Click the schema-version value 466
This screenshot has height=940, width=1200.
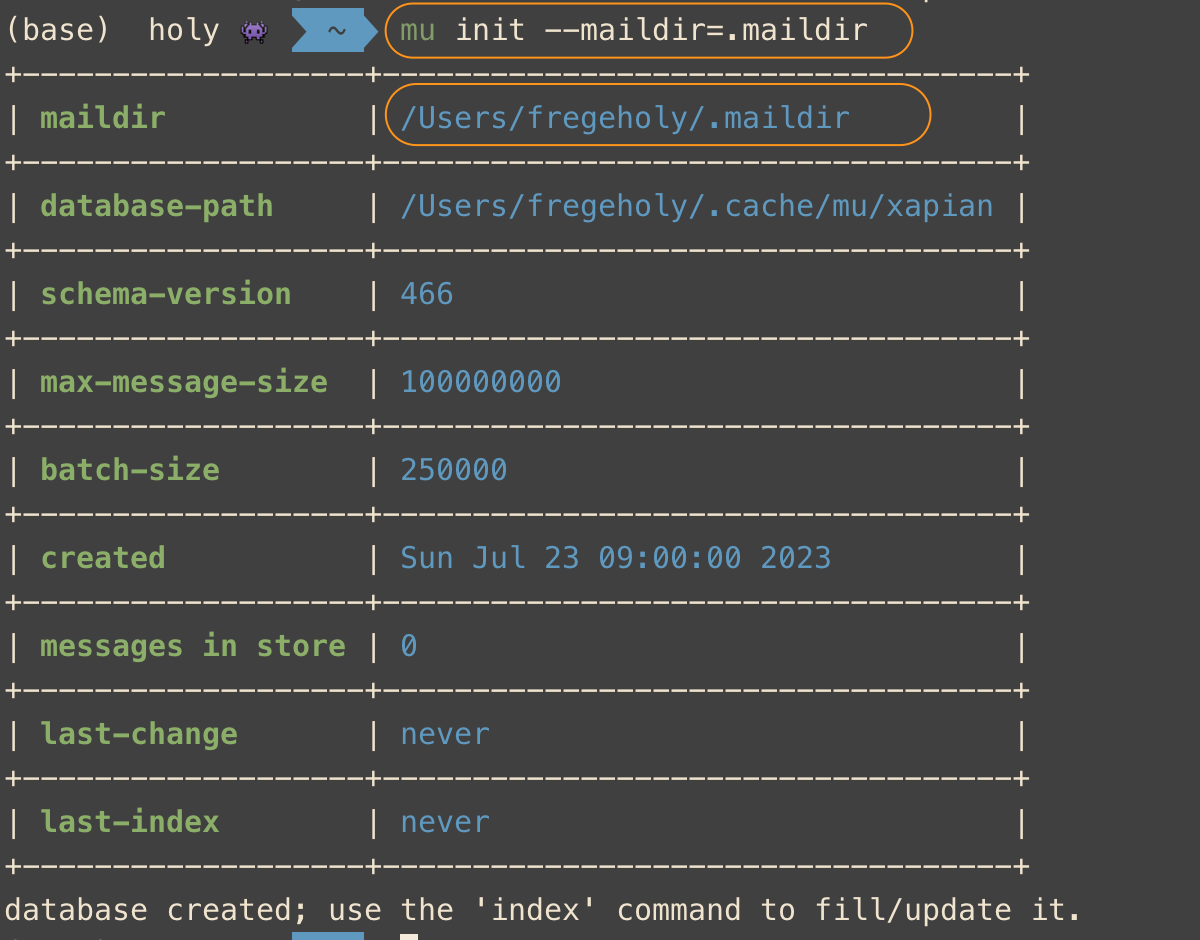(x=427, y=294)
